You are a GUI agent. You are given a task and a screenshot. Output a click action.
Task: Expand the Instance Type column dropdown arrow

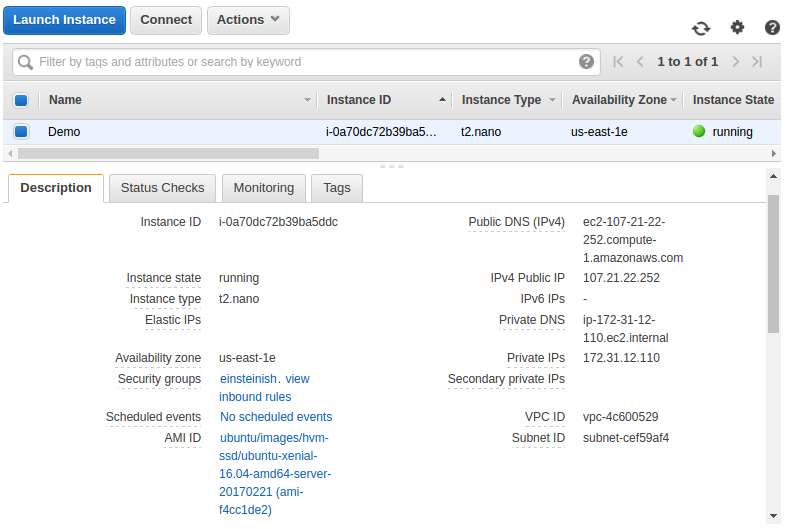(552, 100)
